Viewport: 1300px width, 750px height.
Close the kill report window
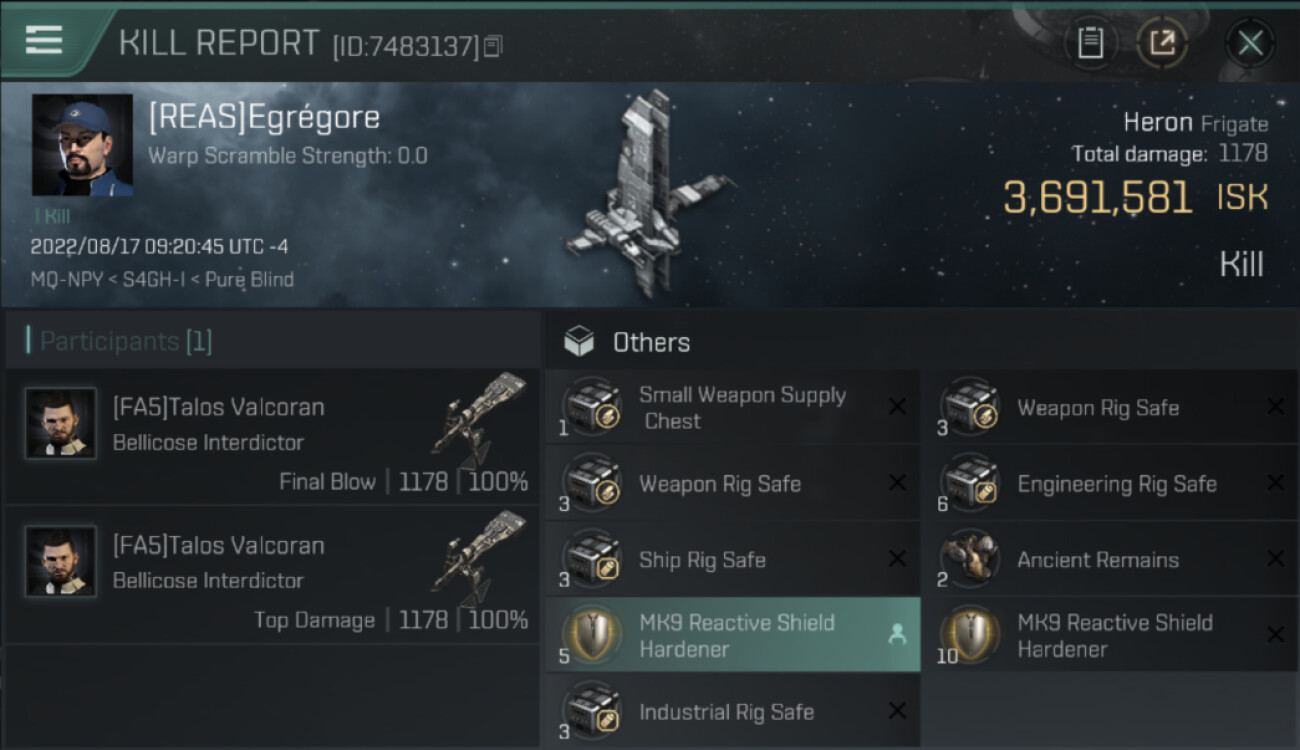[x=1250, y=43]
